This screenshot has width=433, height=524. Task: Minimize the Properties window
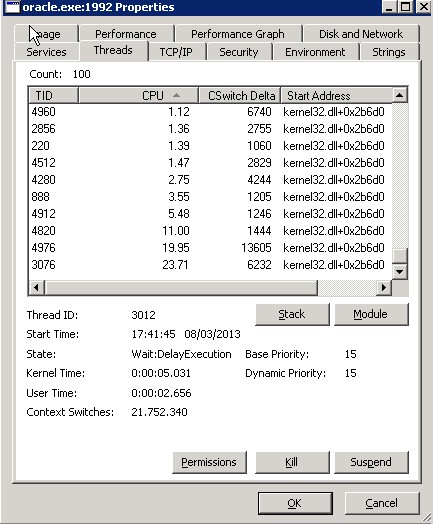pos(389,7)
